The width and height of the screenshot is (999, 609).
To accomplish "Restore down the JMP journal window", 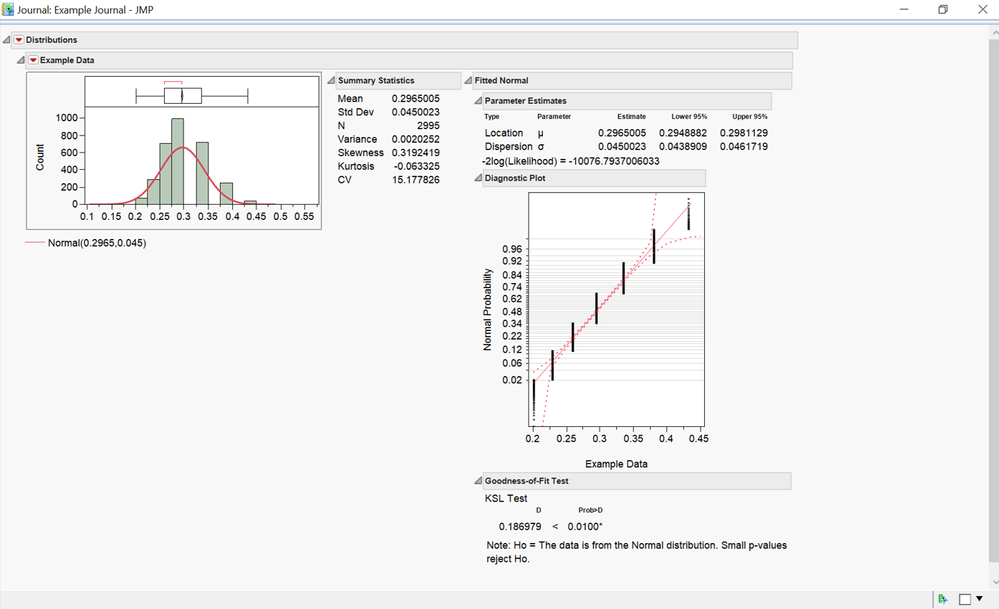I will [943, 10].
